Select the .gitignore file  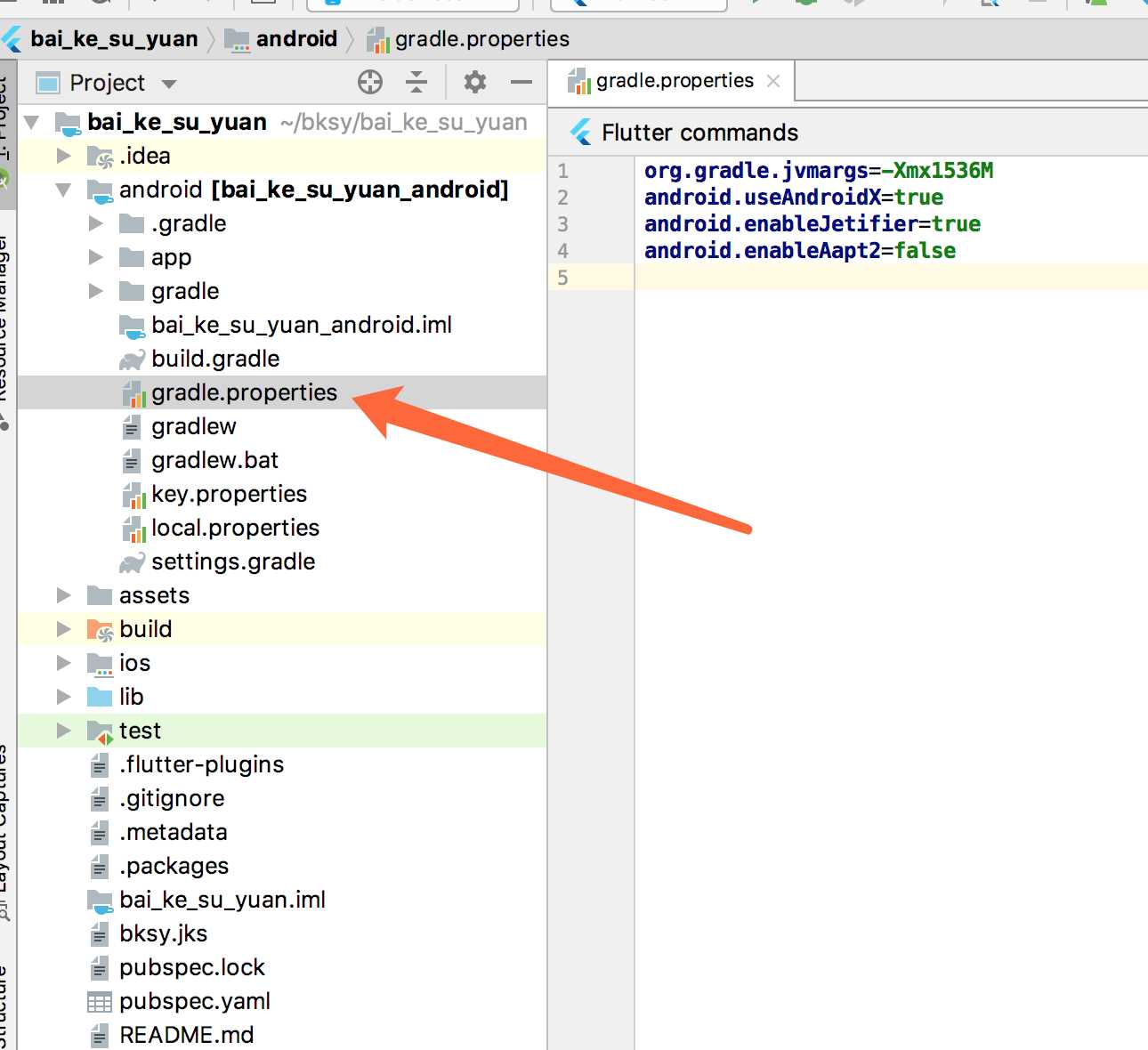coord(172,798)
